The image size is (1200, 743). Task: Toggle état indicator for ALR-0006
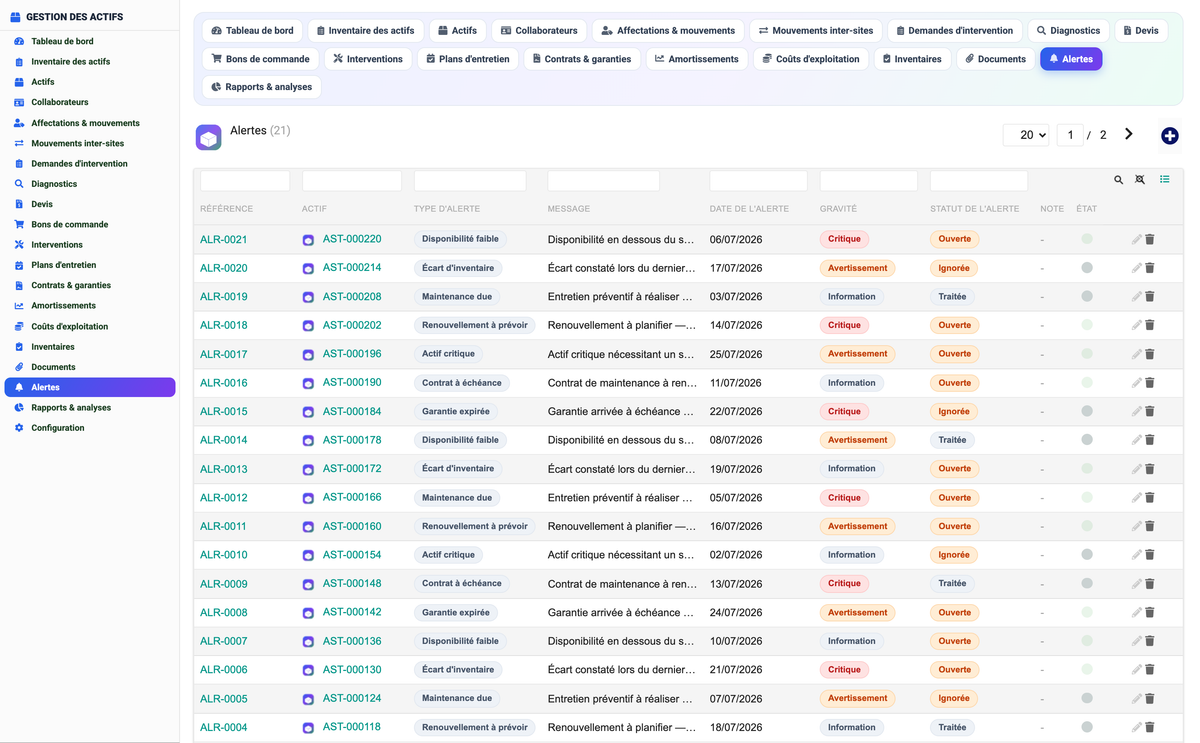click(x=1087, y=670)
